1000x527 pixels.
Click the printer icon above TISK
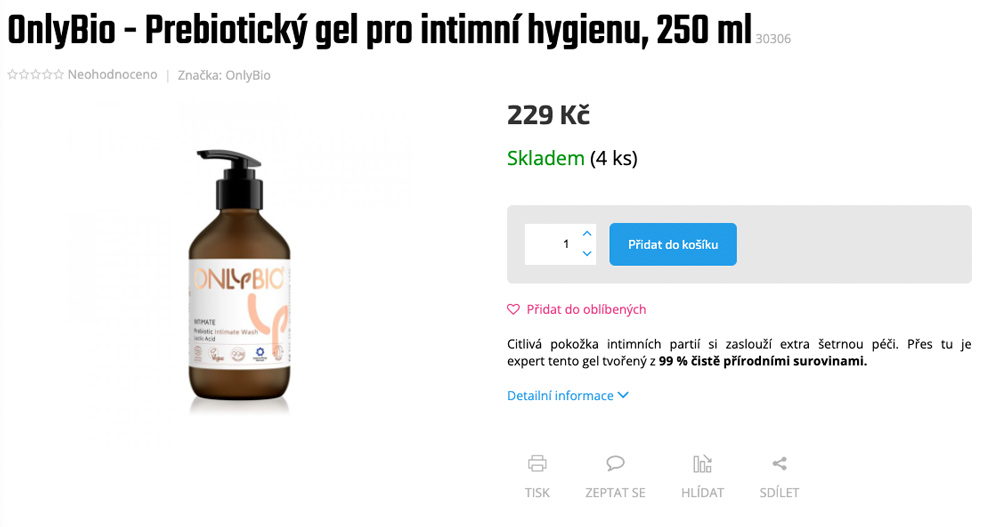(x=537, y=463)
